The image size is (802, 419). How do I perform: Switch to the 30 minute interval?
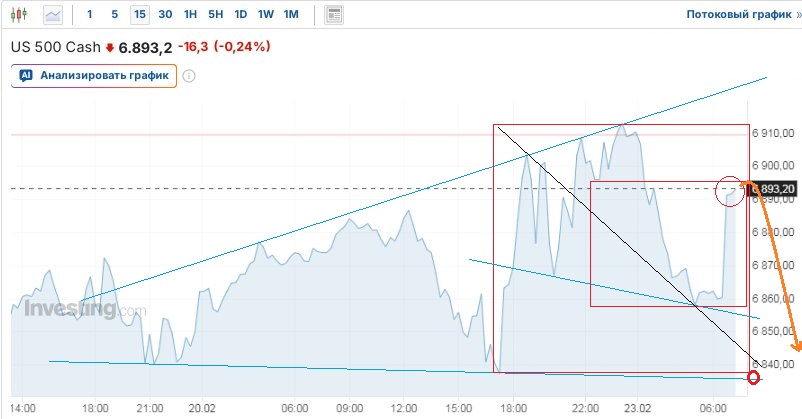[165, 15]
